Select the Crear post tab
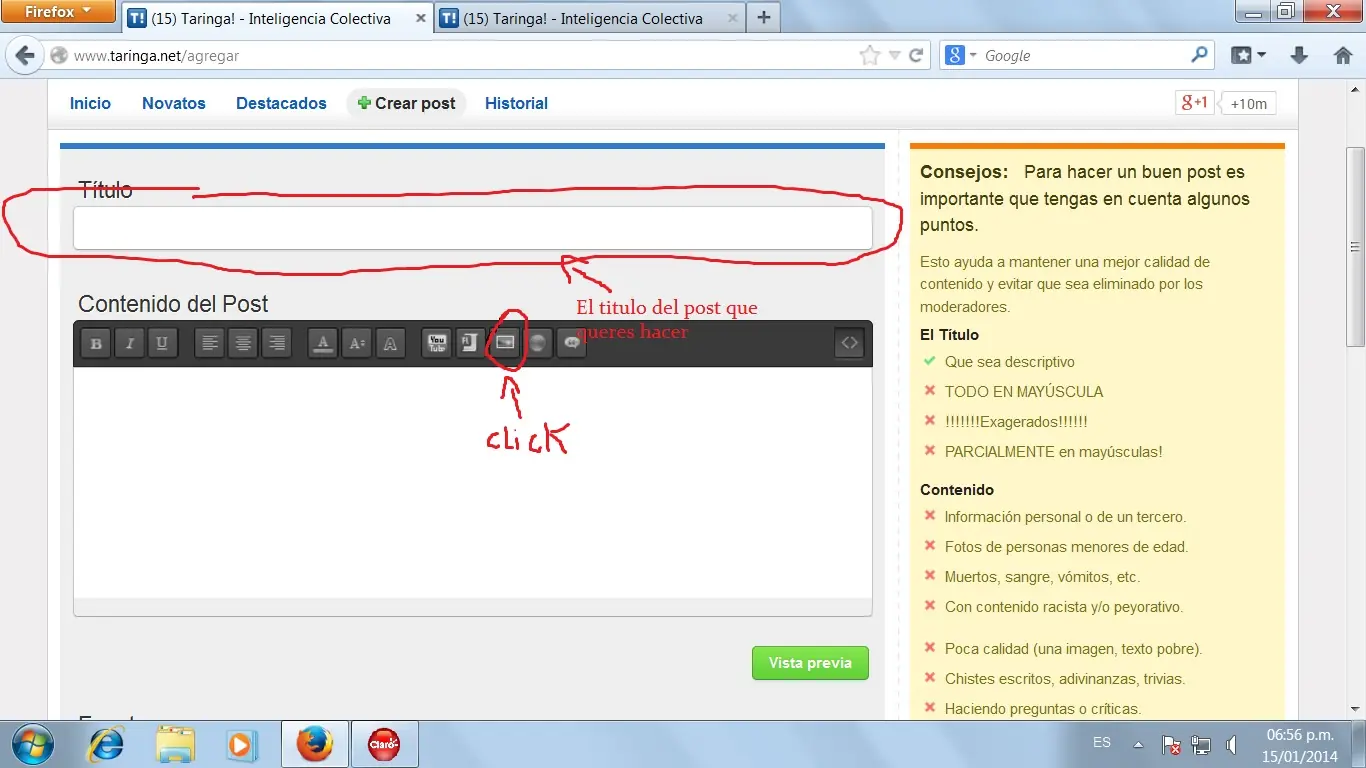This screenshot has width=1366, height=768. tap(406, 103)
